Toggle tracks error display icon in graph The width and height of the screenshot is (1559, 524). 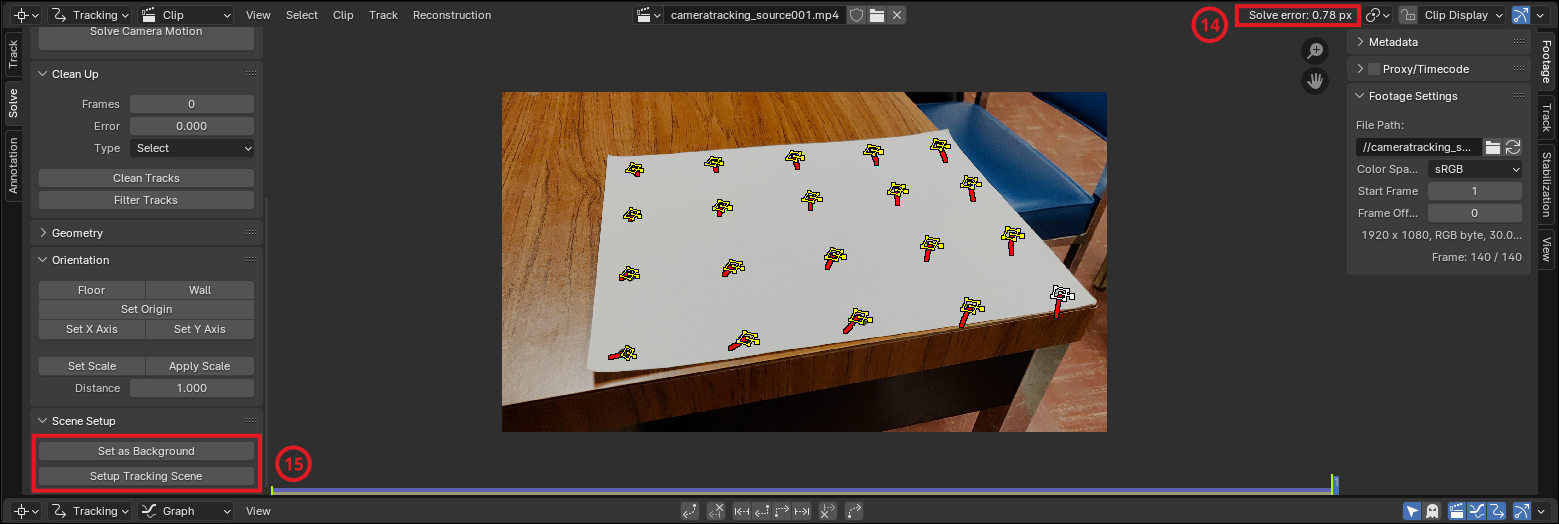1496,511
